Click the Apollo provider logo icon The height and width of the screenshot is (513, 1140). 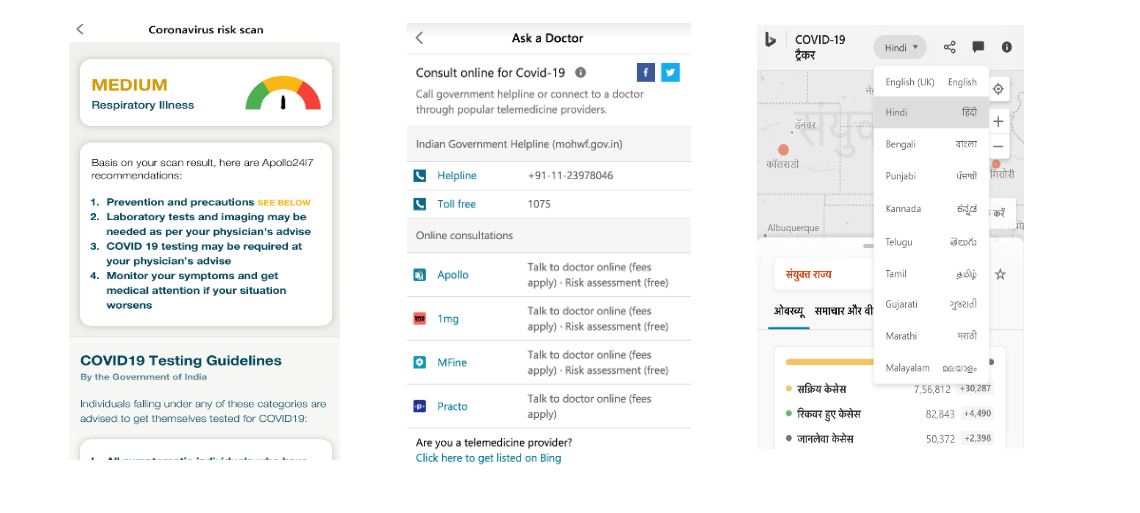pos(420,275)
